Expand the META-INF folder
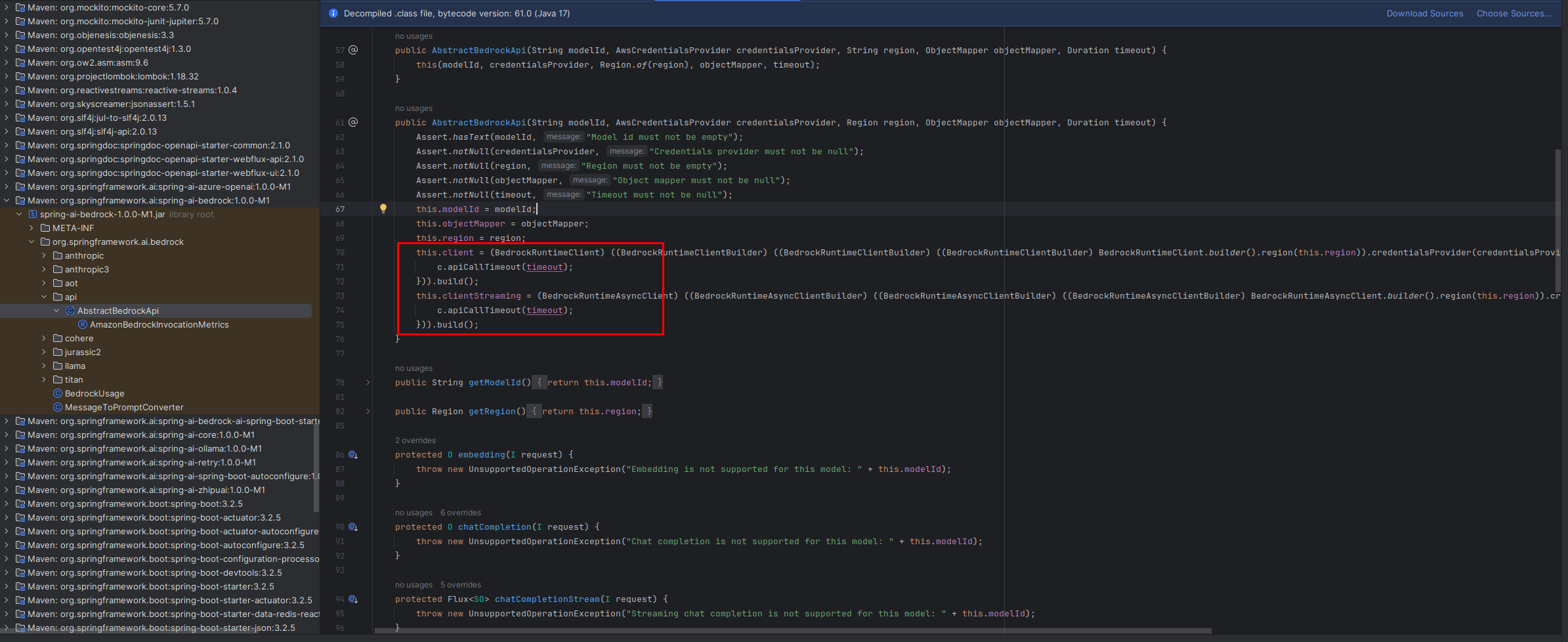Screen dimensions: 1568x642 click(32, 228)
